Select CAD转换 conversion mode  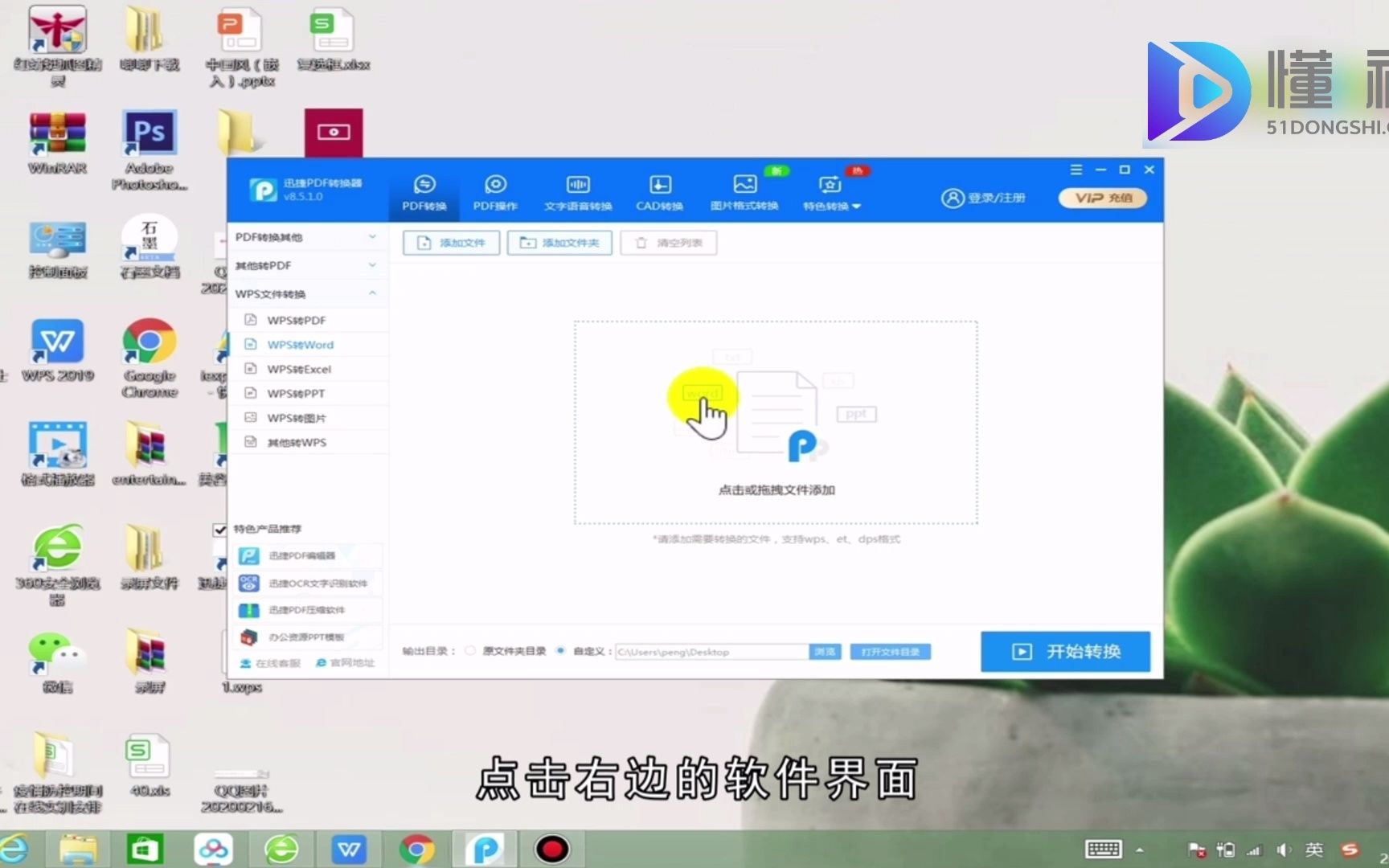(x=658, y=193)
